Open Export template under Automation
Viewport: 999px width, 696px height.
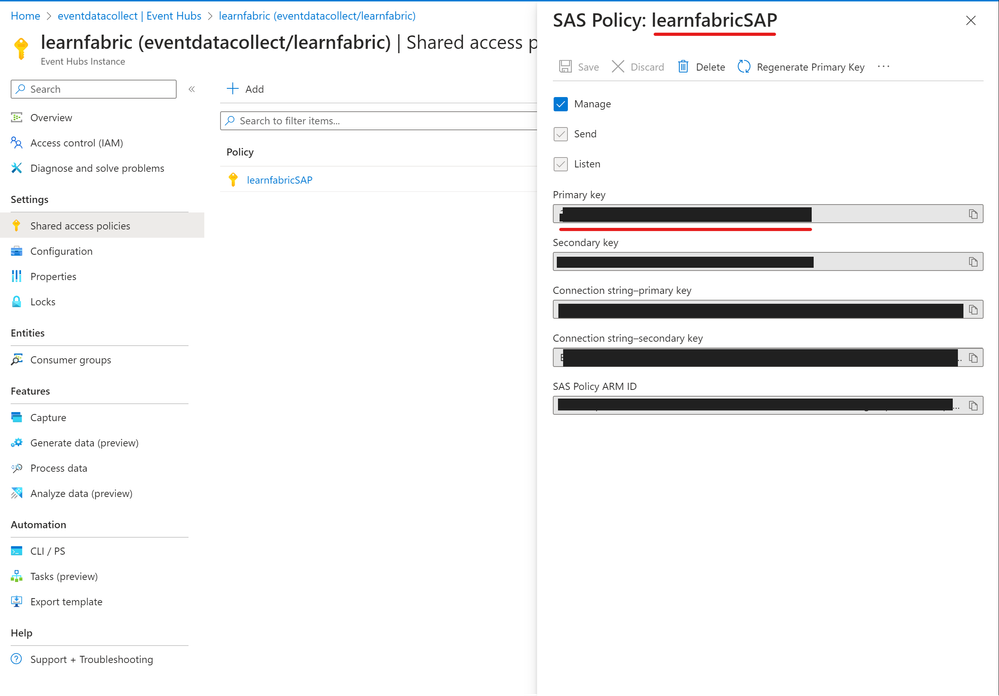[x=66, y=602]
